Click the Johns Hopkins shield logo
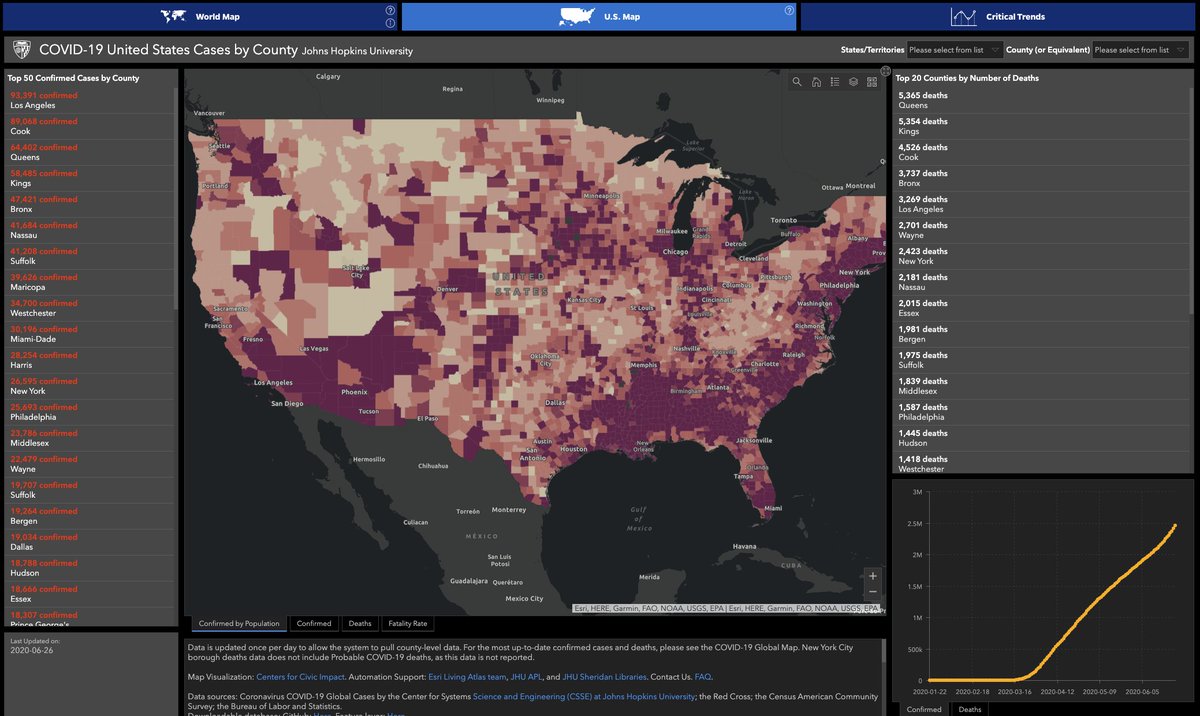The image size is (1200, 716). tap(22, 50)
